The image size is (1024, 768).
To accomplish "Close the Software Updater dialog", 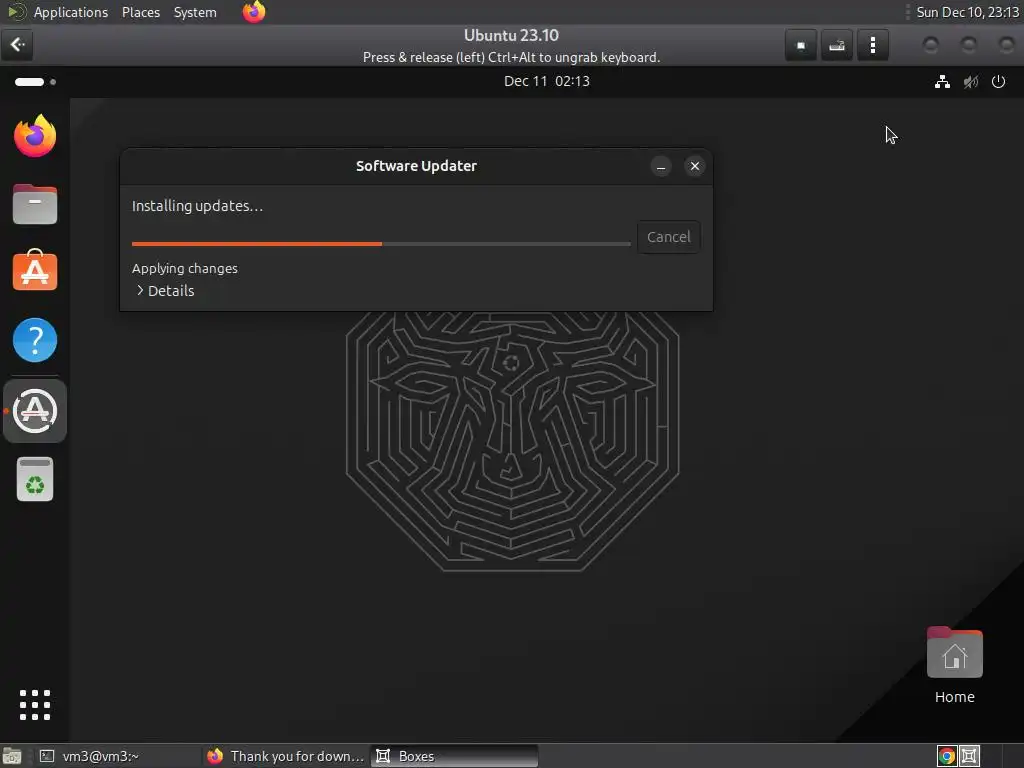I will 695,166.
